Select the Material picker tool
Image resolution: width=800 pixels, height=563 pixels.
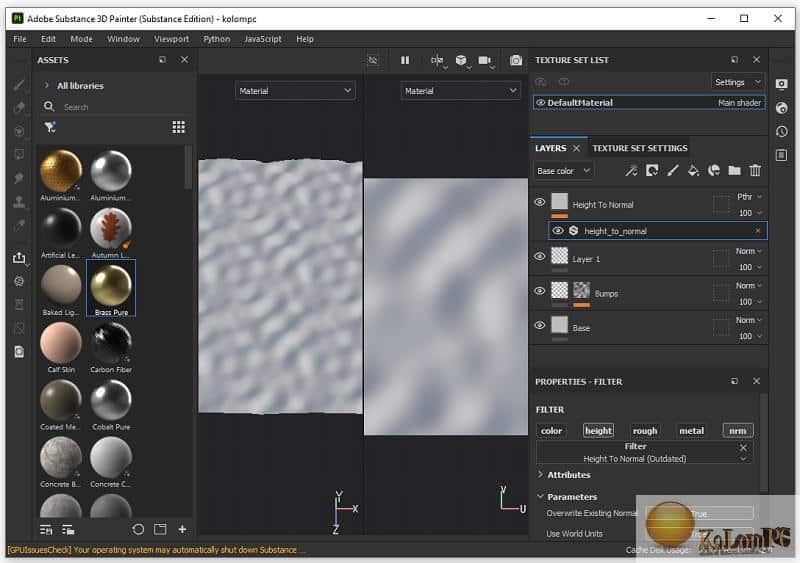tap(19, 225)
